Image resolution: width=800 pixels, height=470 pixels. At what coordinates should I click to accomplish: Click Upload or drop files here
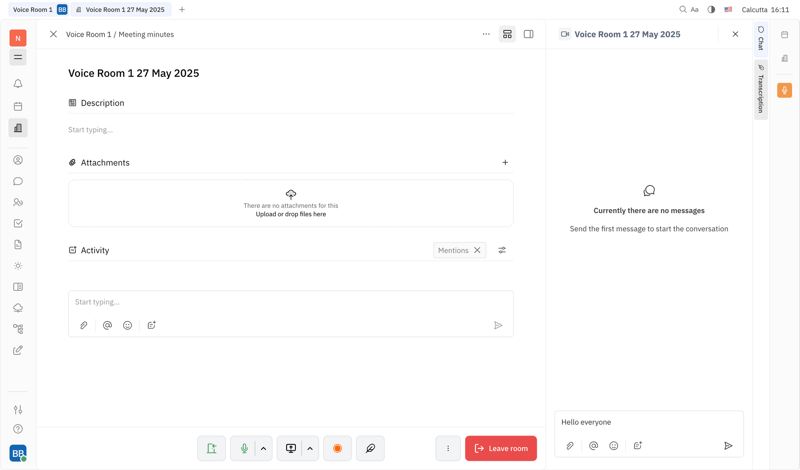(x=290, y=214)
